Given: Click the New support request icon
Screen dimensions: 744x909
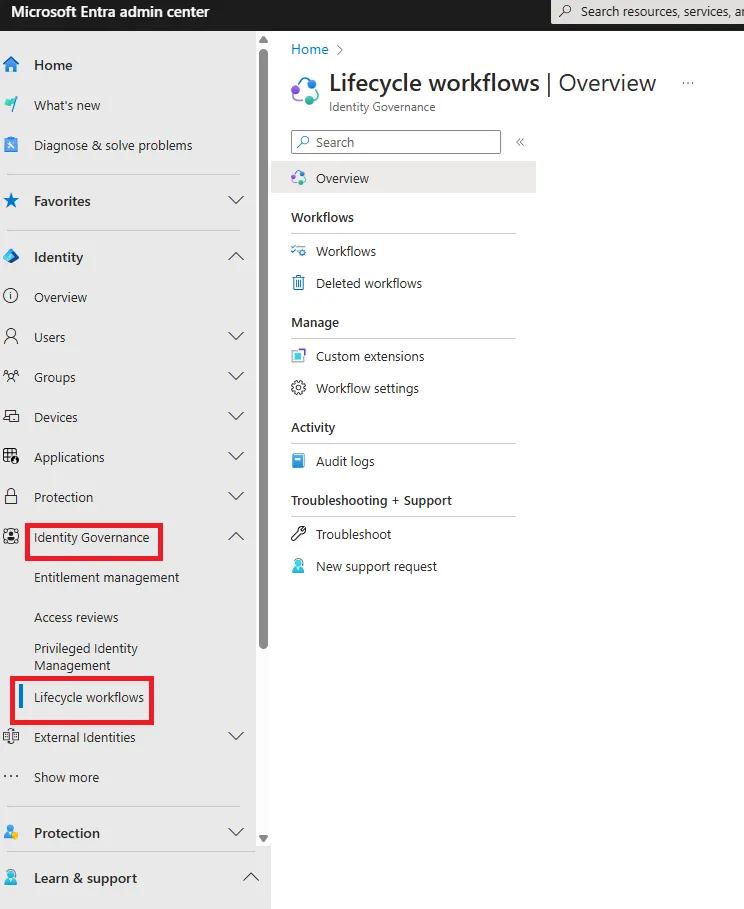Looking at the screenshot, I should (x=298, y=566).
